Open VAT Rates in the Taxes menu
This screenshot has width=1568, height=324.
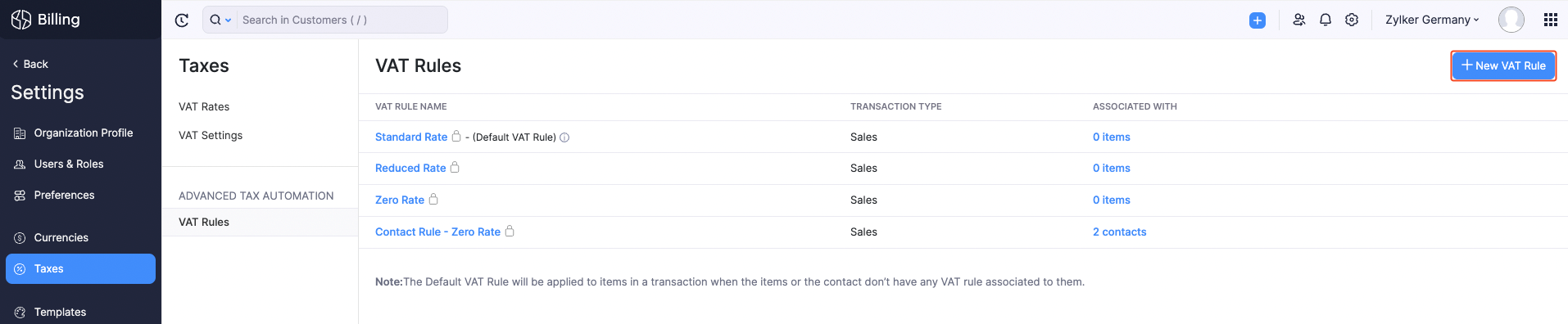click(204, 106)
